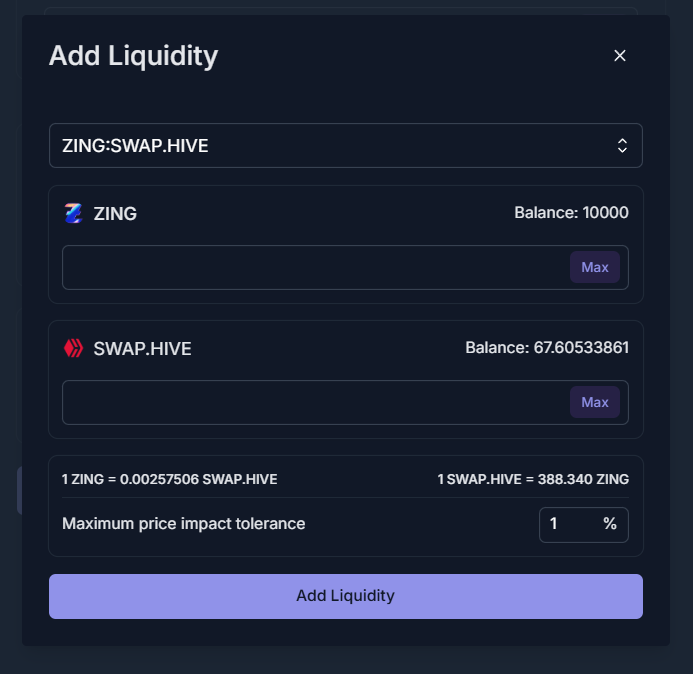
Task: Click the ZING token logo icon
Action: click(73, 213)
